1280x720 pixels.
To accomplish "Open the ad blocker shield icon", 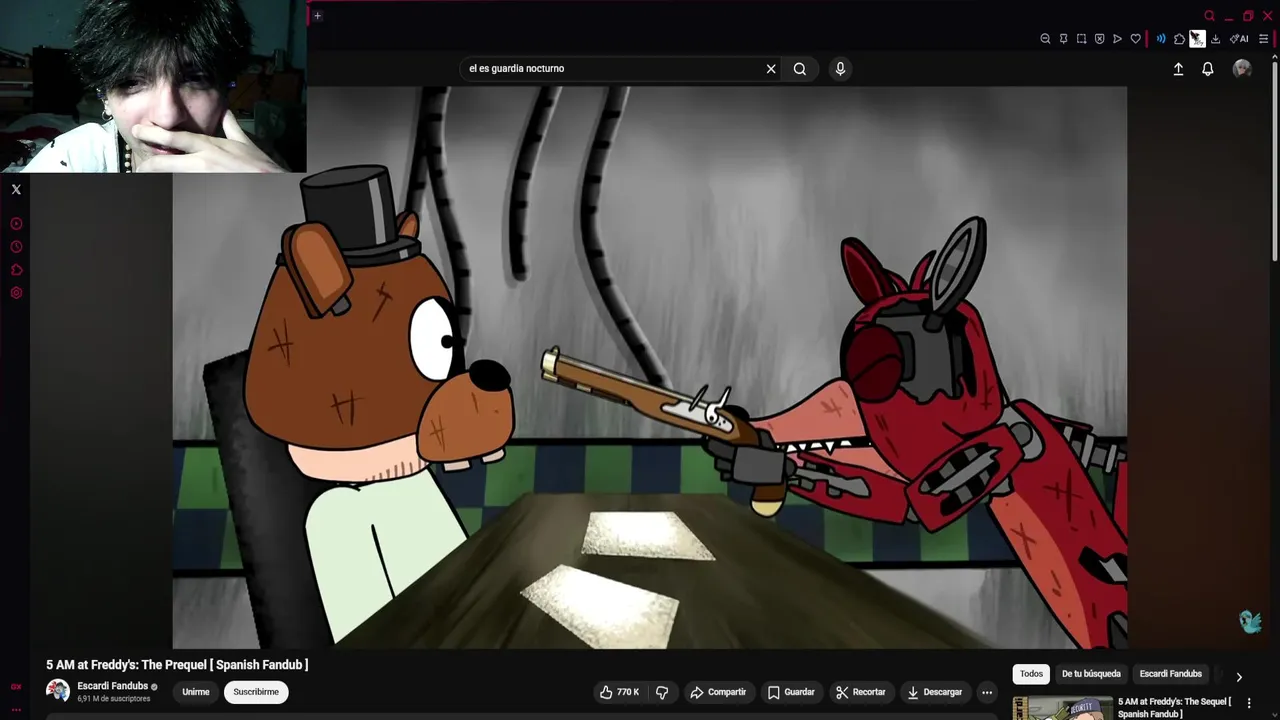I will pyautogui.click(x=1099, y=39).
